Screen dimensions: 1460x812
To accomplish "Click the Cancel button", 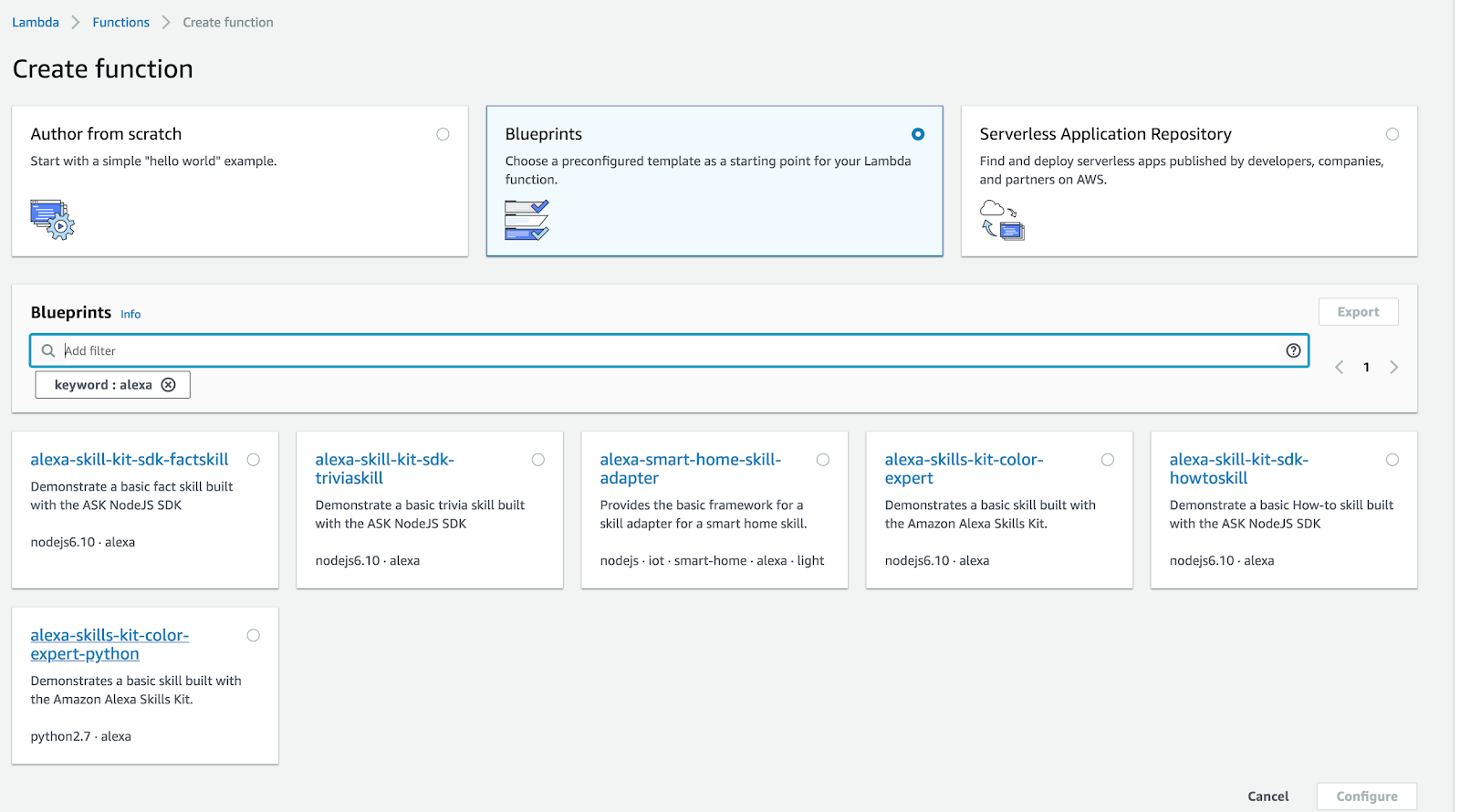I will tap(1267, 796).
